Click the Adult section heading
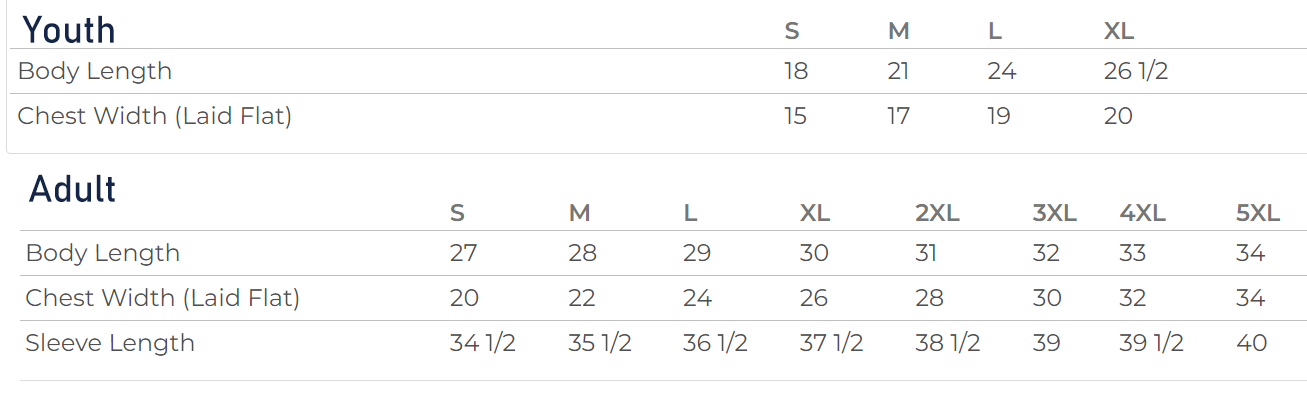 tap(73, 188)
